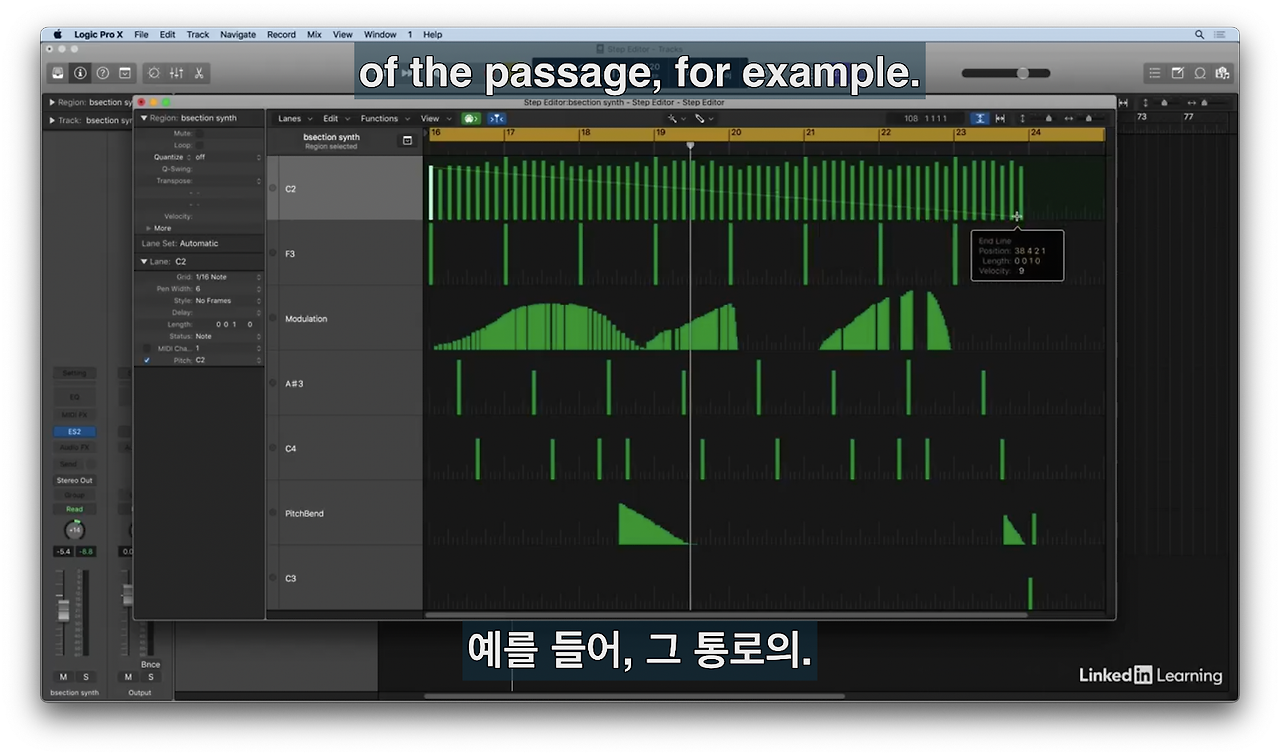Toggle the Region Loop checkbox
The image size is (1280, 756).
pos(199,145)
